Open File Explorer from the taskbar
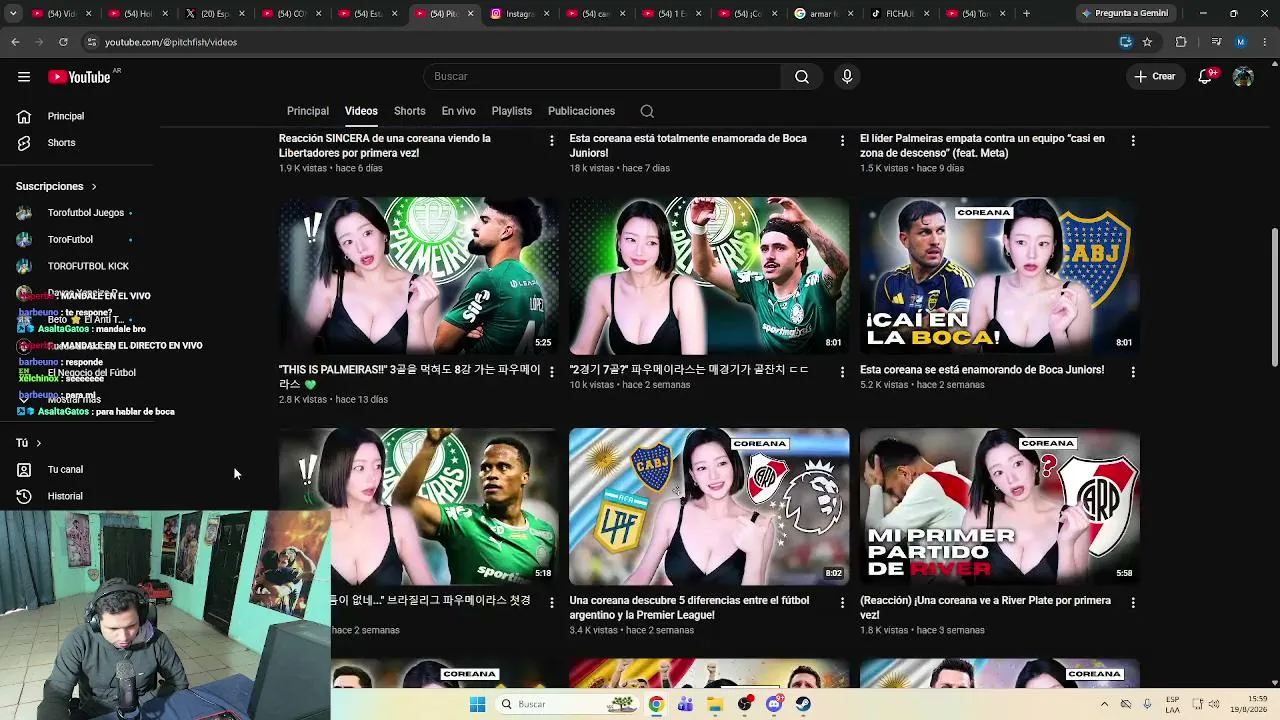 pos(715,704)
